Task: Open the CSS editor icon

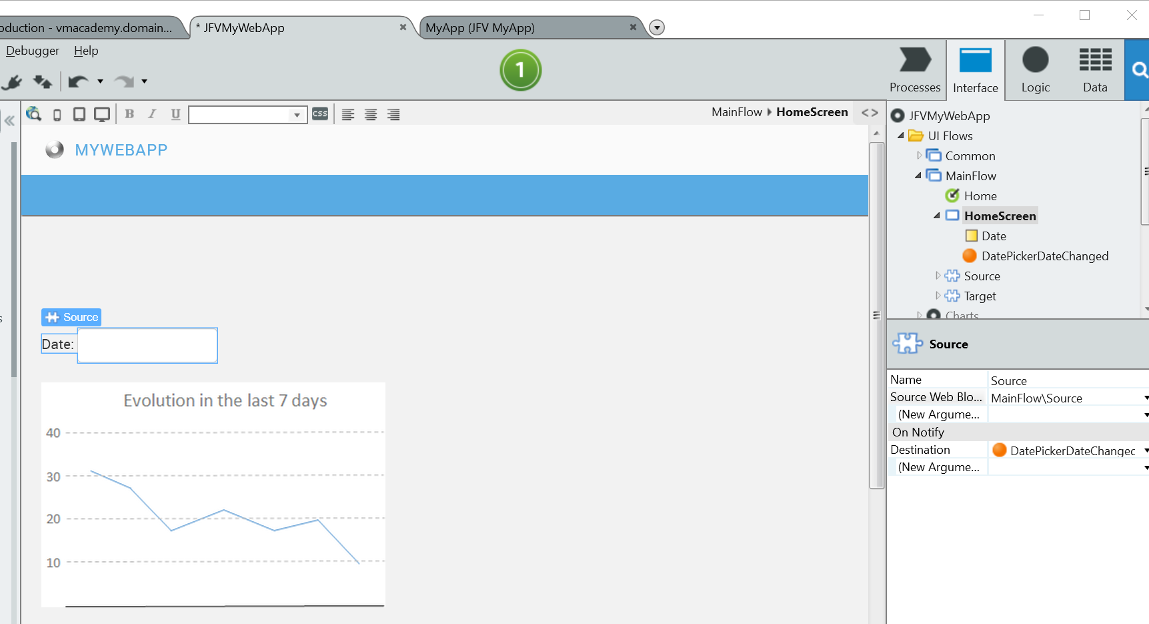Action: pos(319,114)
